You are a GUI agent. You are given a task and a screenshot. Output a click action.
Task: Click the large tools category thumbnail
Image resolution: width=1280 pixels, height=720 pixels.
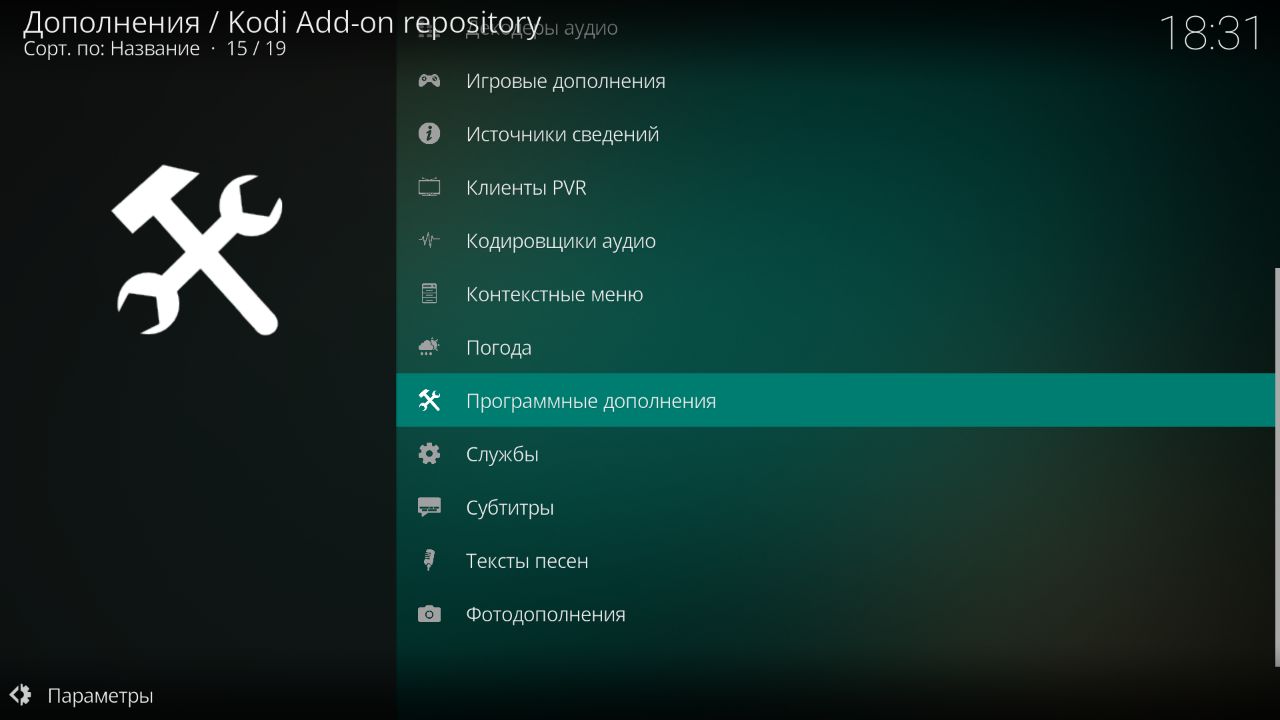tap(197, 250)
